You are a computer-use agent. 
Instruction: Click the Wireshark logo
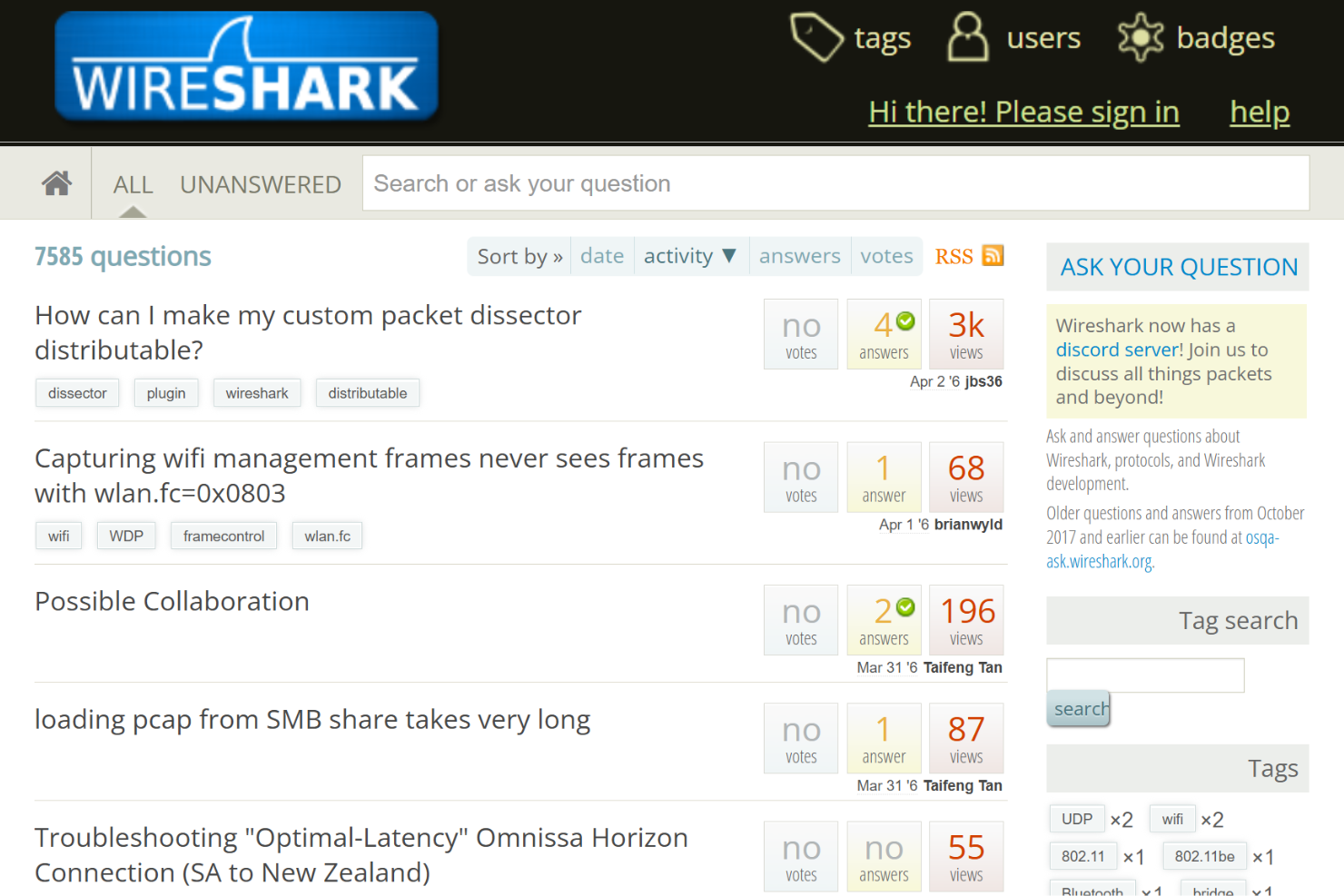coord(246,67)
